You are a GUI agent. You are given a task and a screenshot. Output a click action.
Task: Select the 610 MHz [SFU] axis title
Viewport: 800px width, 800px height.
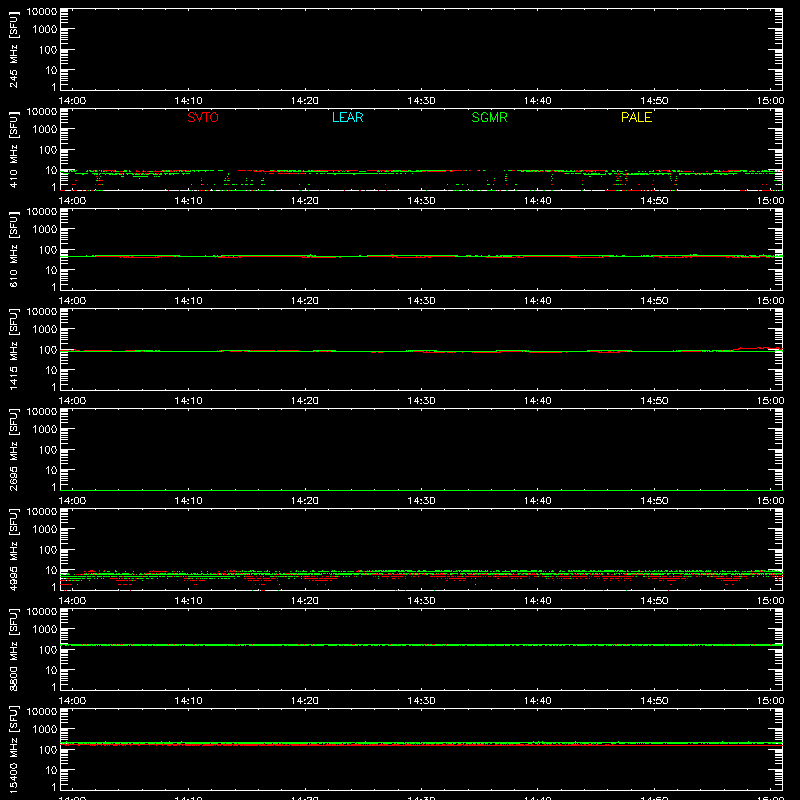13,249
